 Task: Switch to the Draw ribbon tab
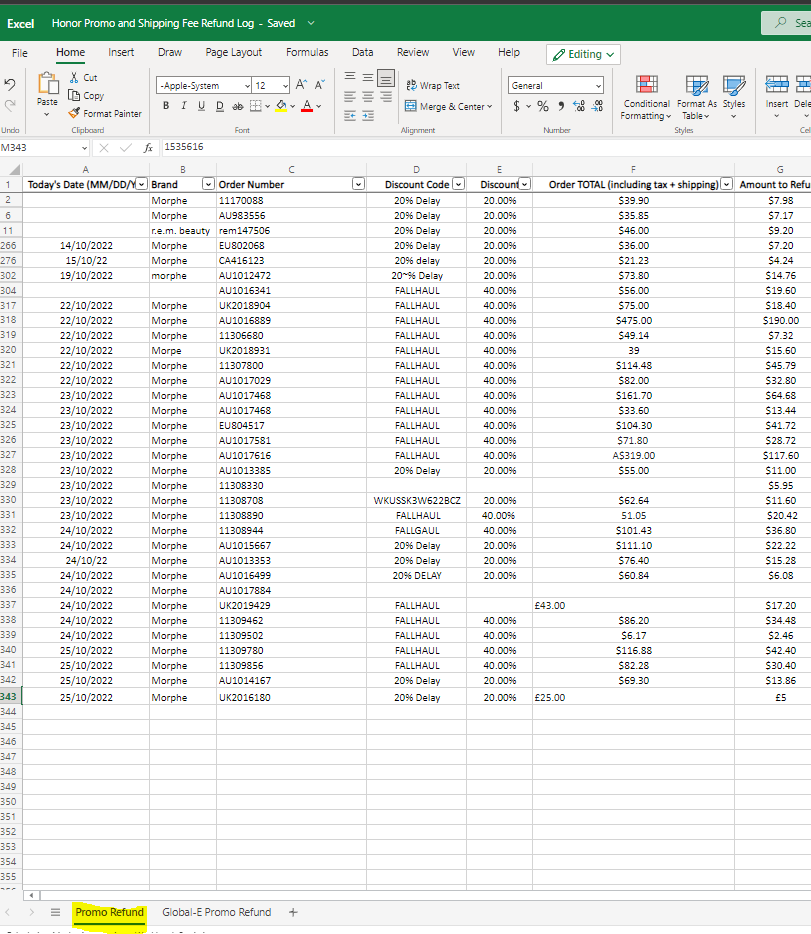pyautogui.click(x=170, y=52)
